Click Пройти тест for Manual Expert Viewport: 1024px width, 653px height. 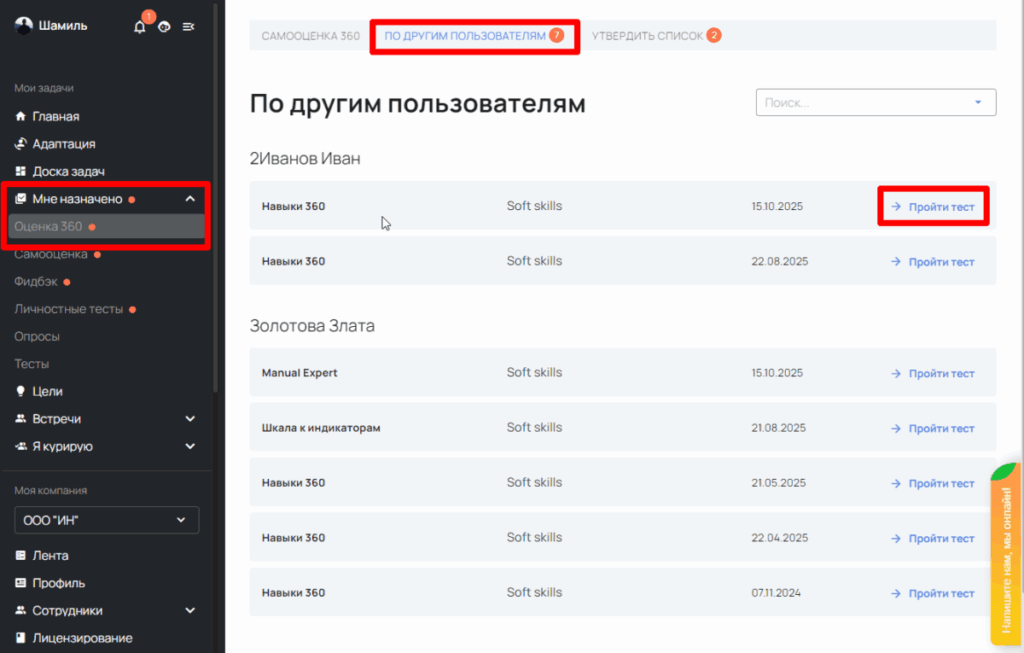coord(932,373)
